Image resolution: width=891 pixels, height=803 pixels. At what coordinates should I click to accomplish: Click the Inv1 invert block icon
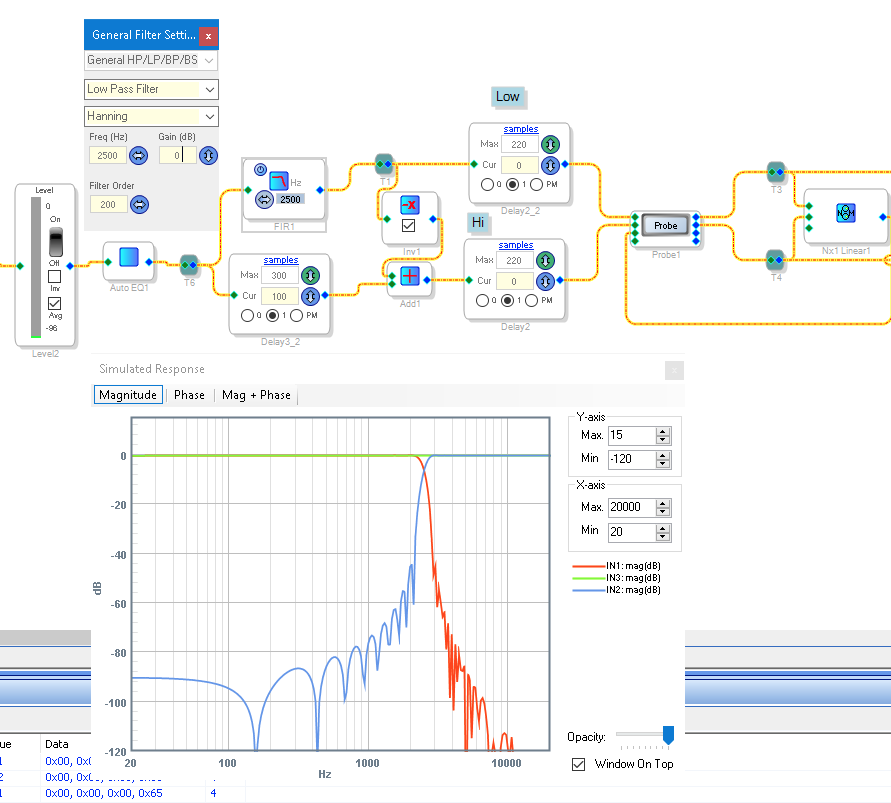click(408, 206)
